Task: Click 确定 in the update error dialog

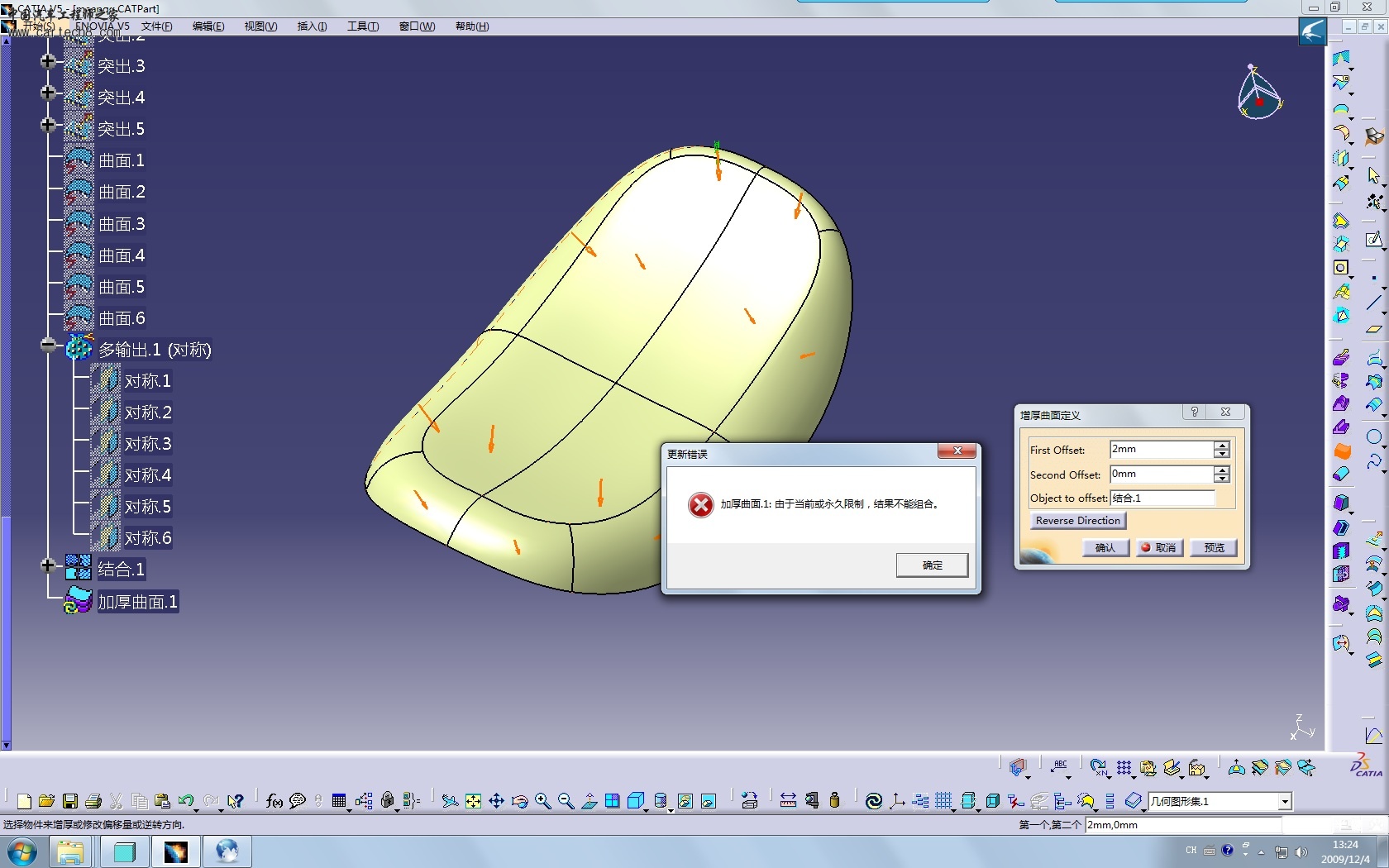Action: (932, 565)
